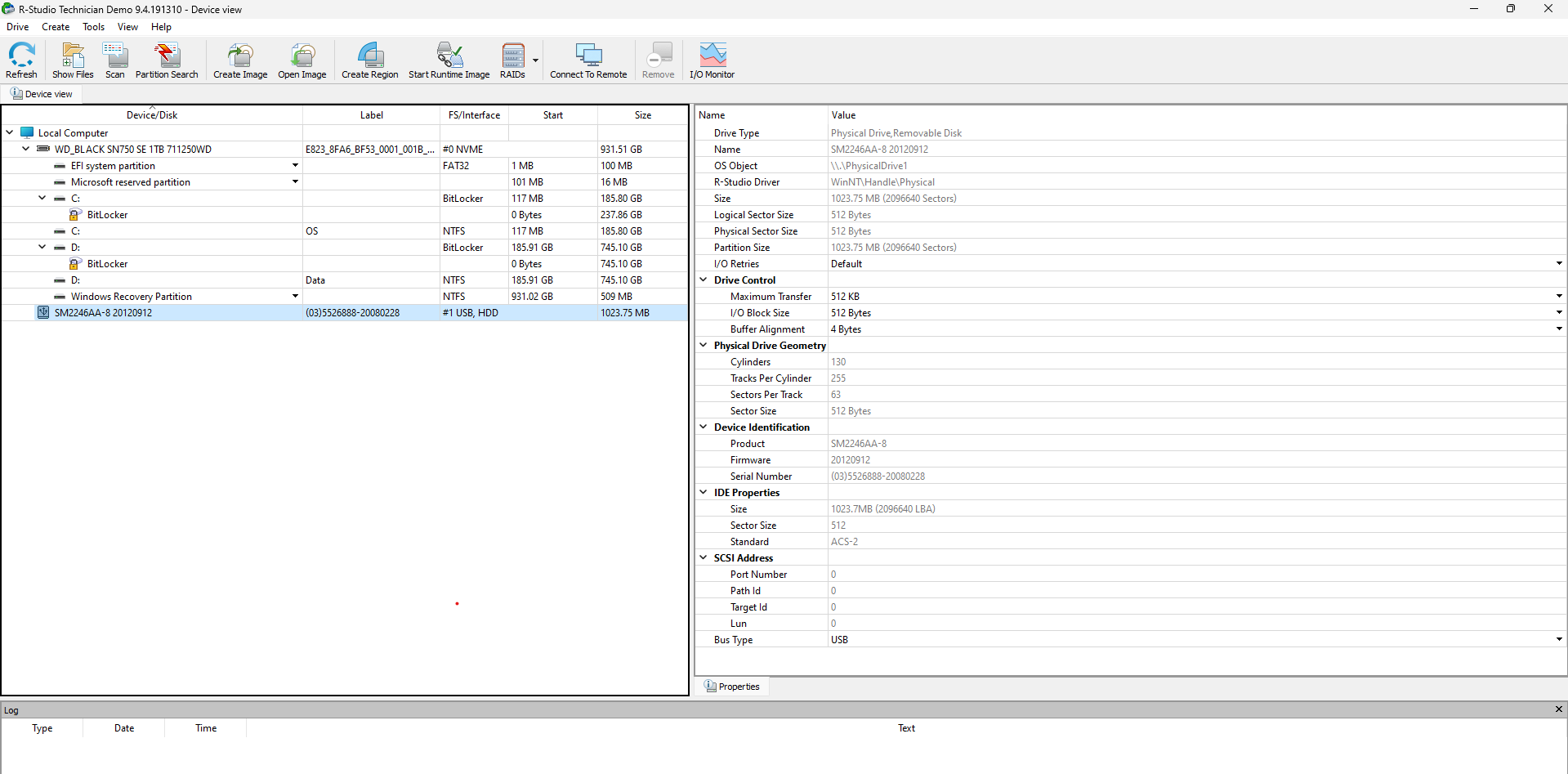Click the Log panel Text column header
Image resolution: width=1568 pixels, height=774 pixels.
click(x=906, y=728)
